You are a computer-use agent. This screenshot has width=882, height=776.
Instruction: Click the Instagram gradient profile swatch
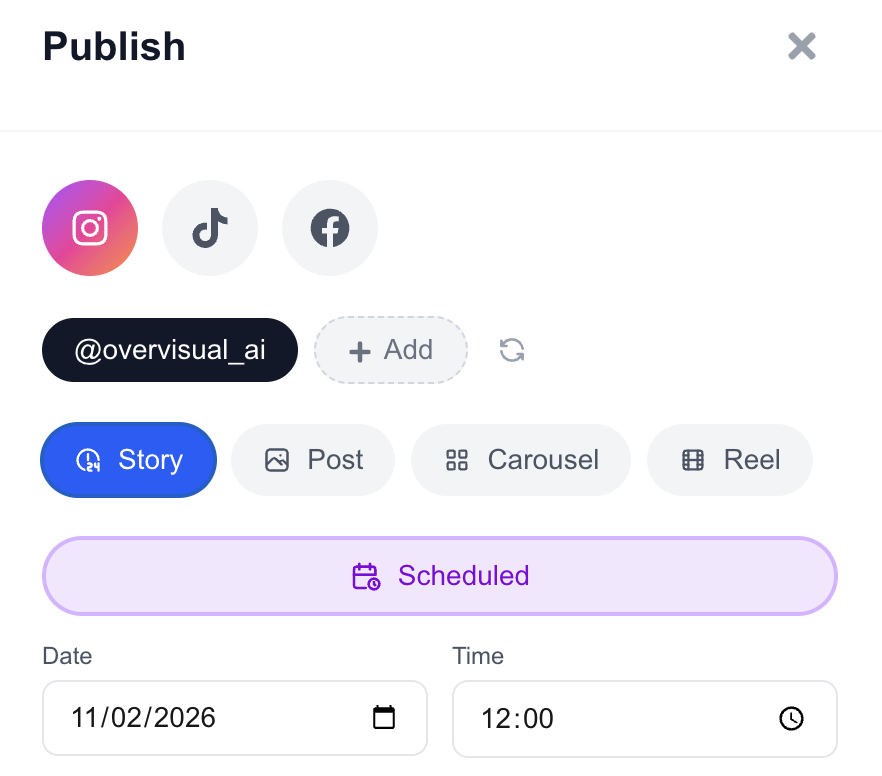coord(89,228)
